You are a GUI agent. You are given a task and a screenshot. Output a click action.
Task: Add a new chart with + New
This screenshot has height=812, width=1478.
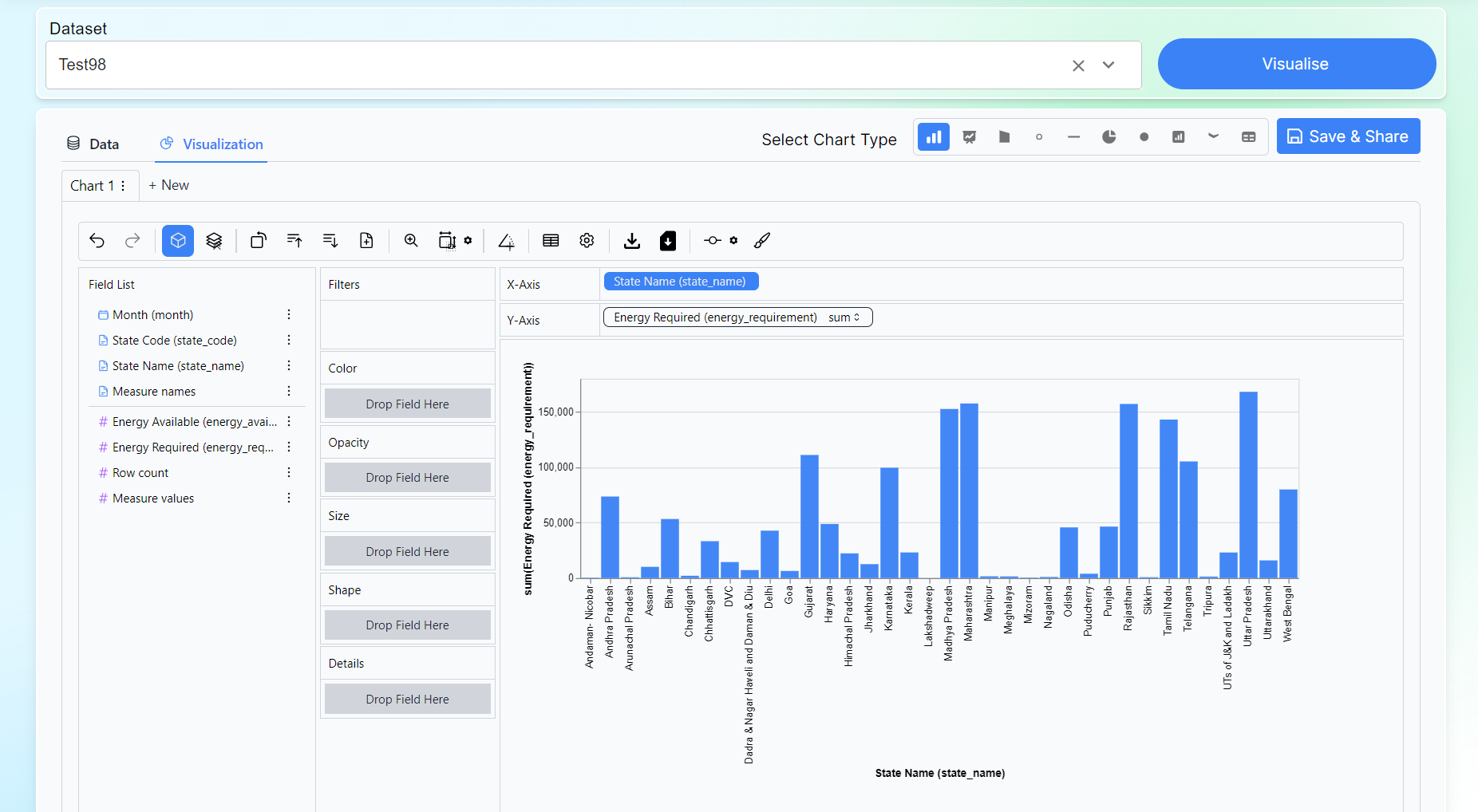point(168,185)
